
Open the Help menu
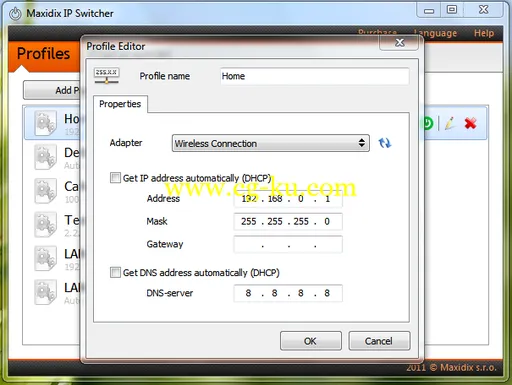tap(484, 33)
